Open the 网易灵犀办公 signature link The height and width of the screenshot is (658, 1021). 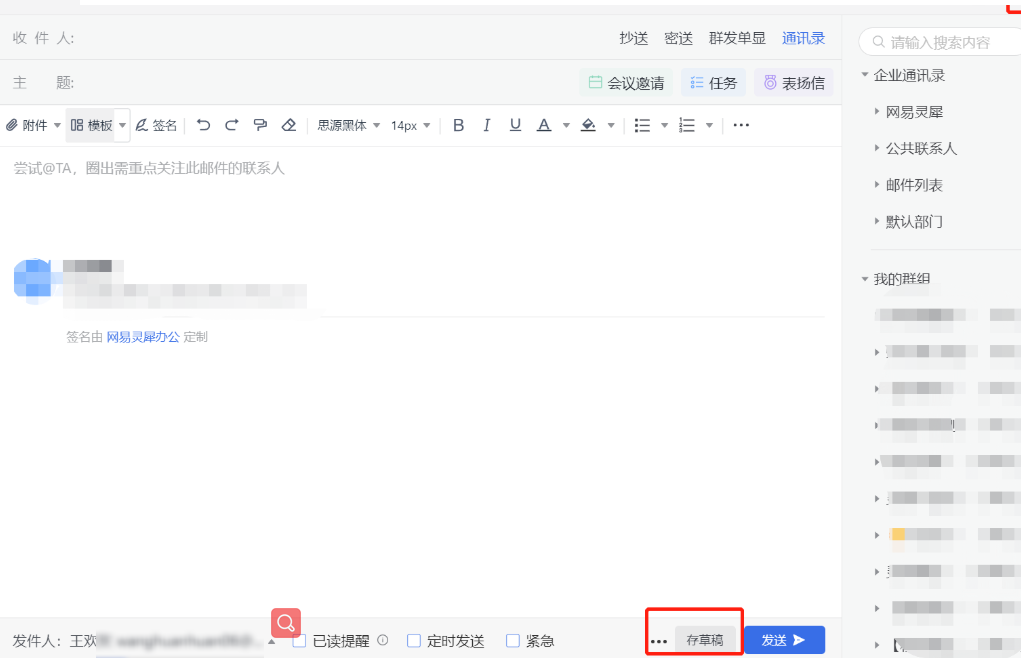143,336
